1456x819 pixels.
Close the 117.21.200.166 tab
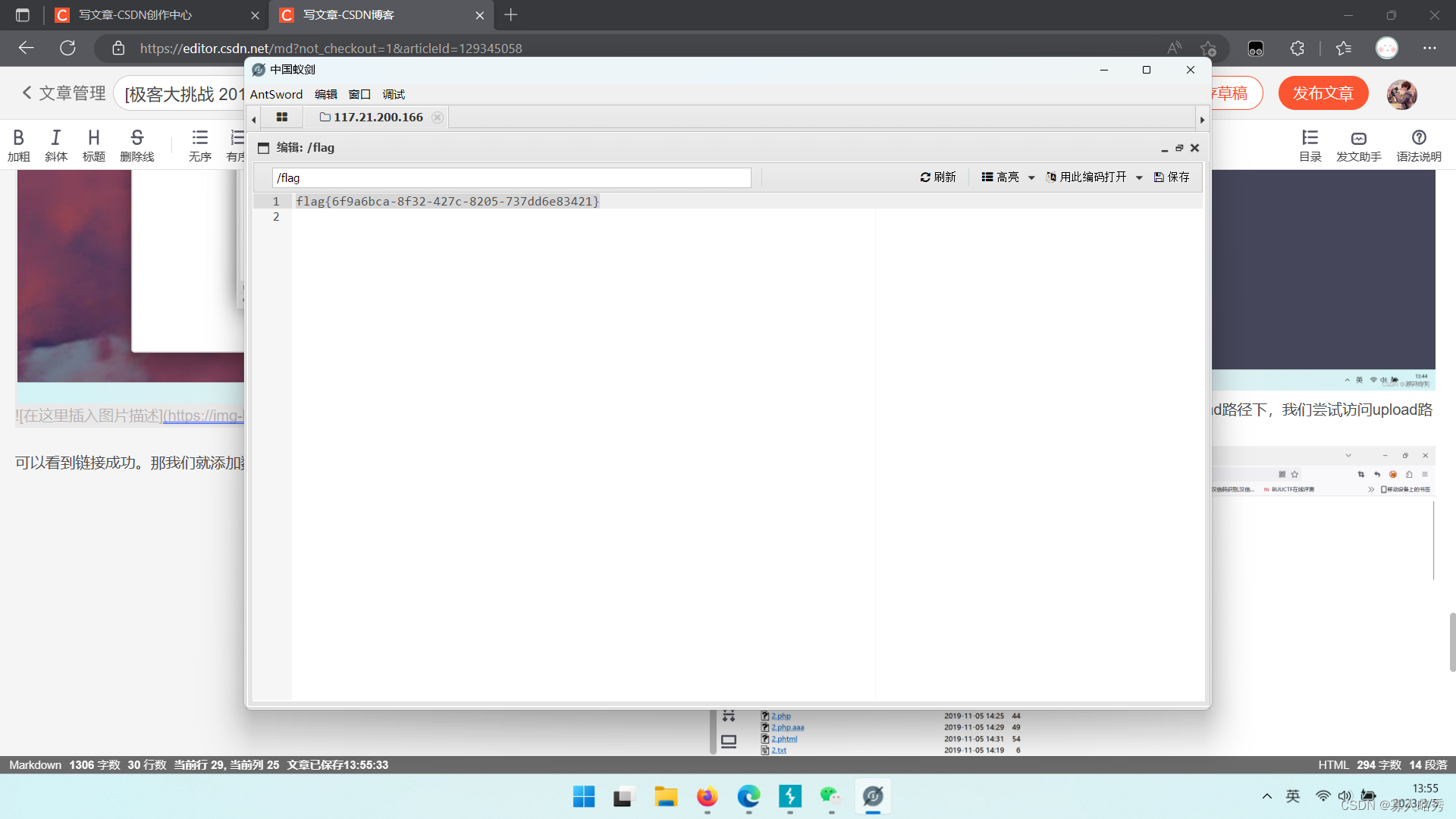coord(438,117)
